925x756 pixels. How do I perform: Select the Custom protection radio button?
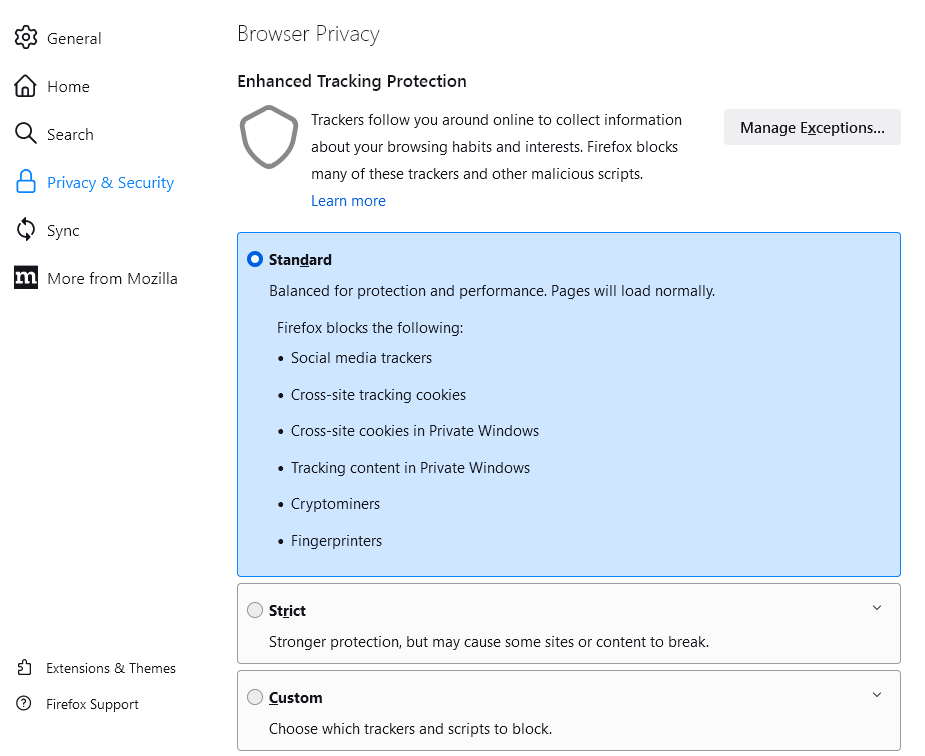click(x=255, y=697)
